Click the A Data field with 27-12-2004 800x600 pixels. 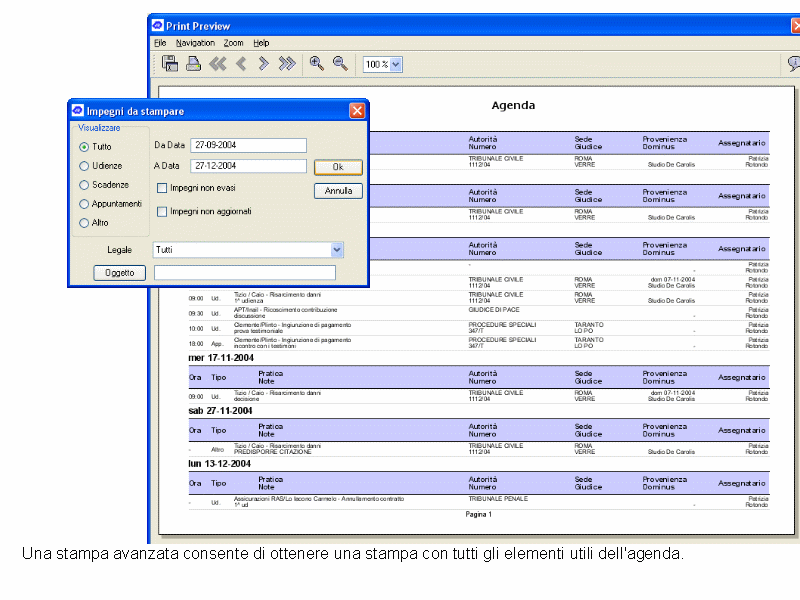[248, 166]
